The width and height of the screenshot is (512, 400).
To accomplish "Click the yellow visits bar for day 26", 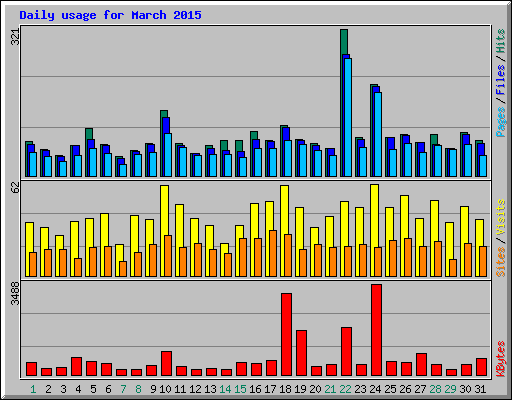I will [404, 217].
